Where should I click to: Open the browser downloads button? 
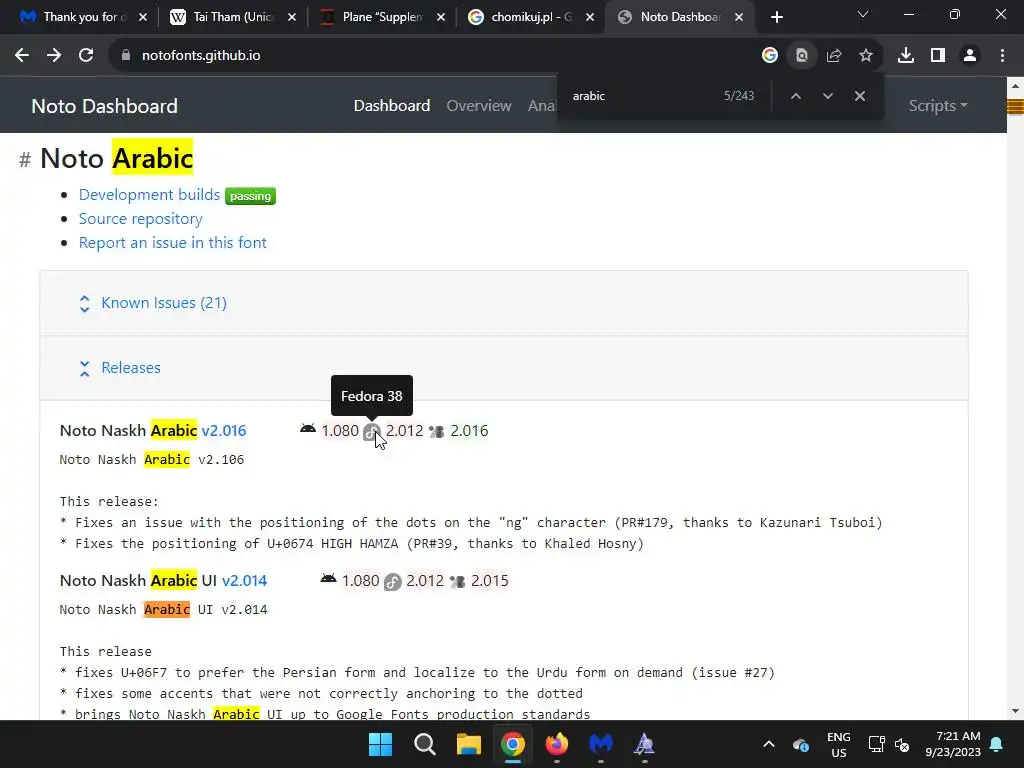905,56
